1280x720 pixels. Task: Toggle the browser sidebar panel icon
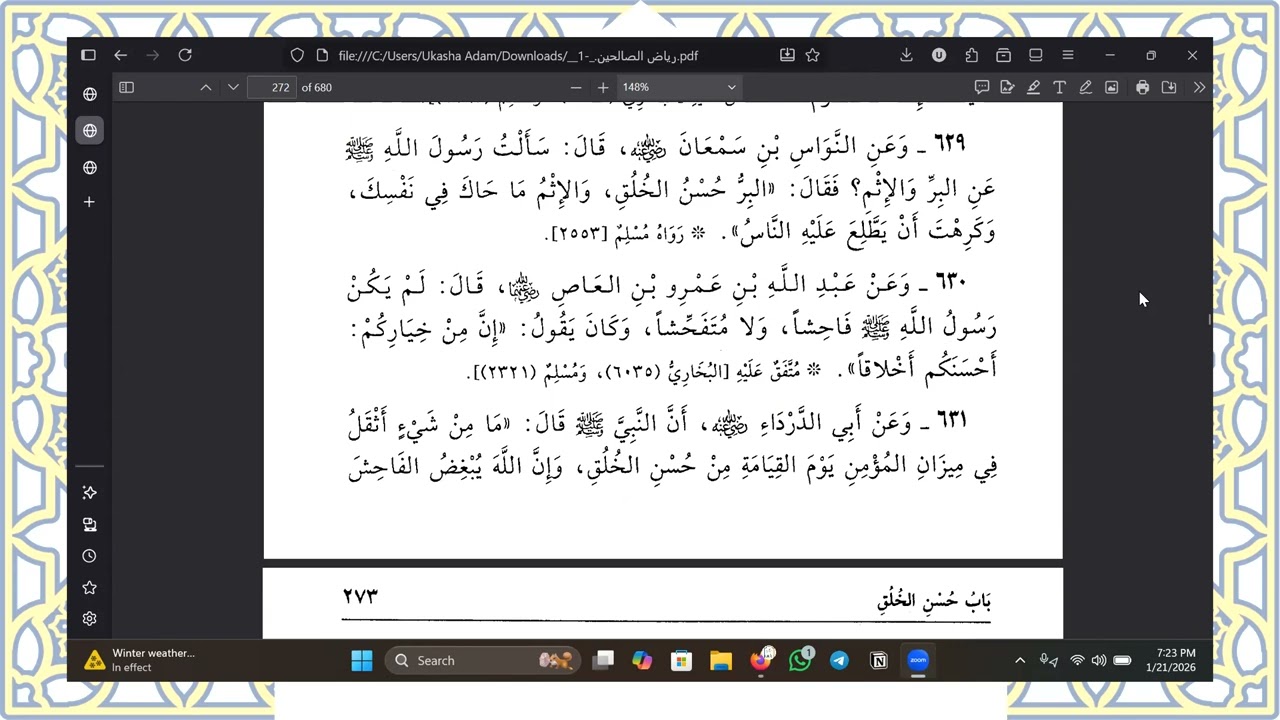click(x=88, y=55)
